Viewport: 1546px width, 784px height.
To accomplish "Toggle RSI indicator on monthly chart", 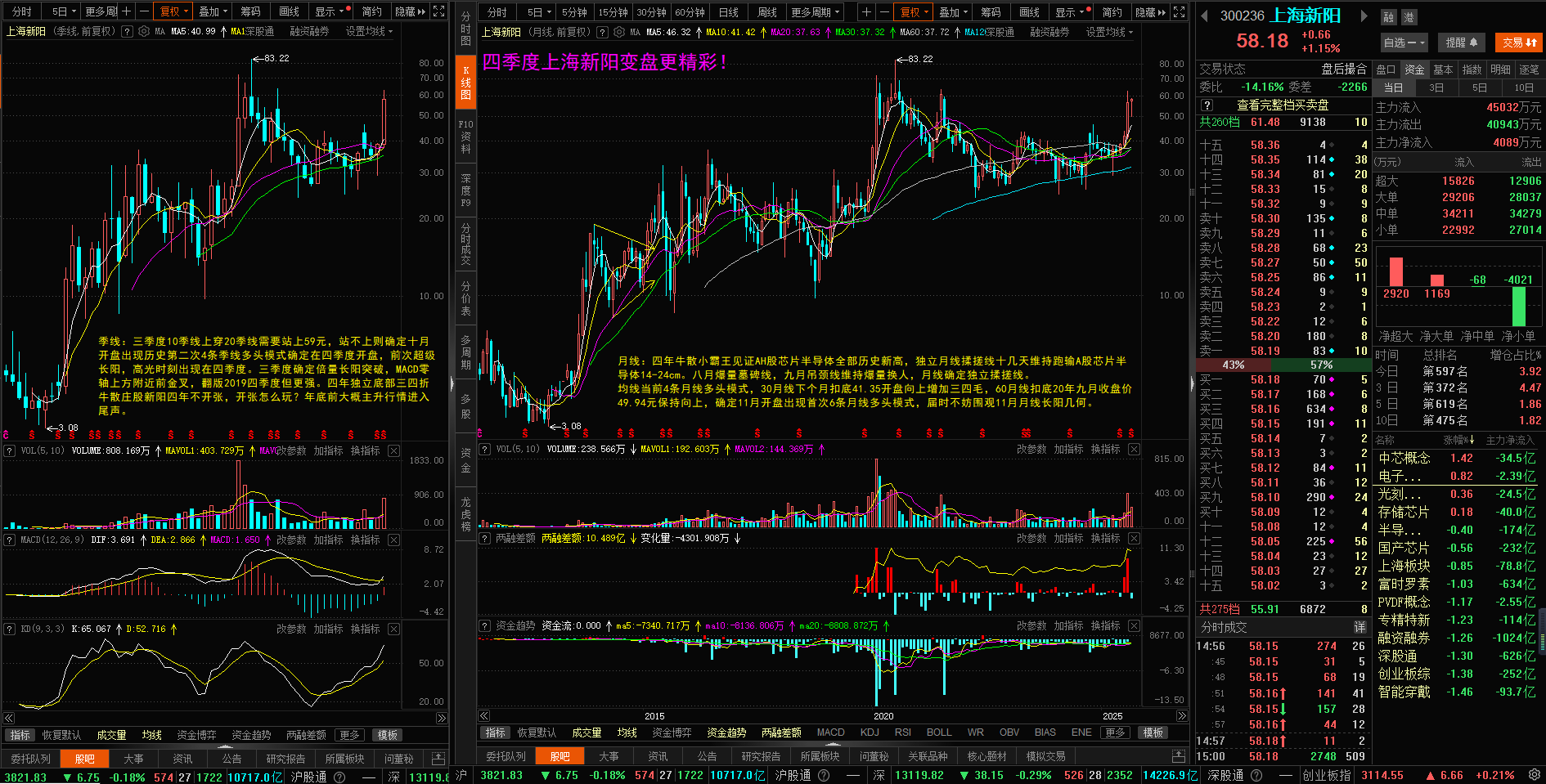I will pyautogui.click(x=903, y=732).
